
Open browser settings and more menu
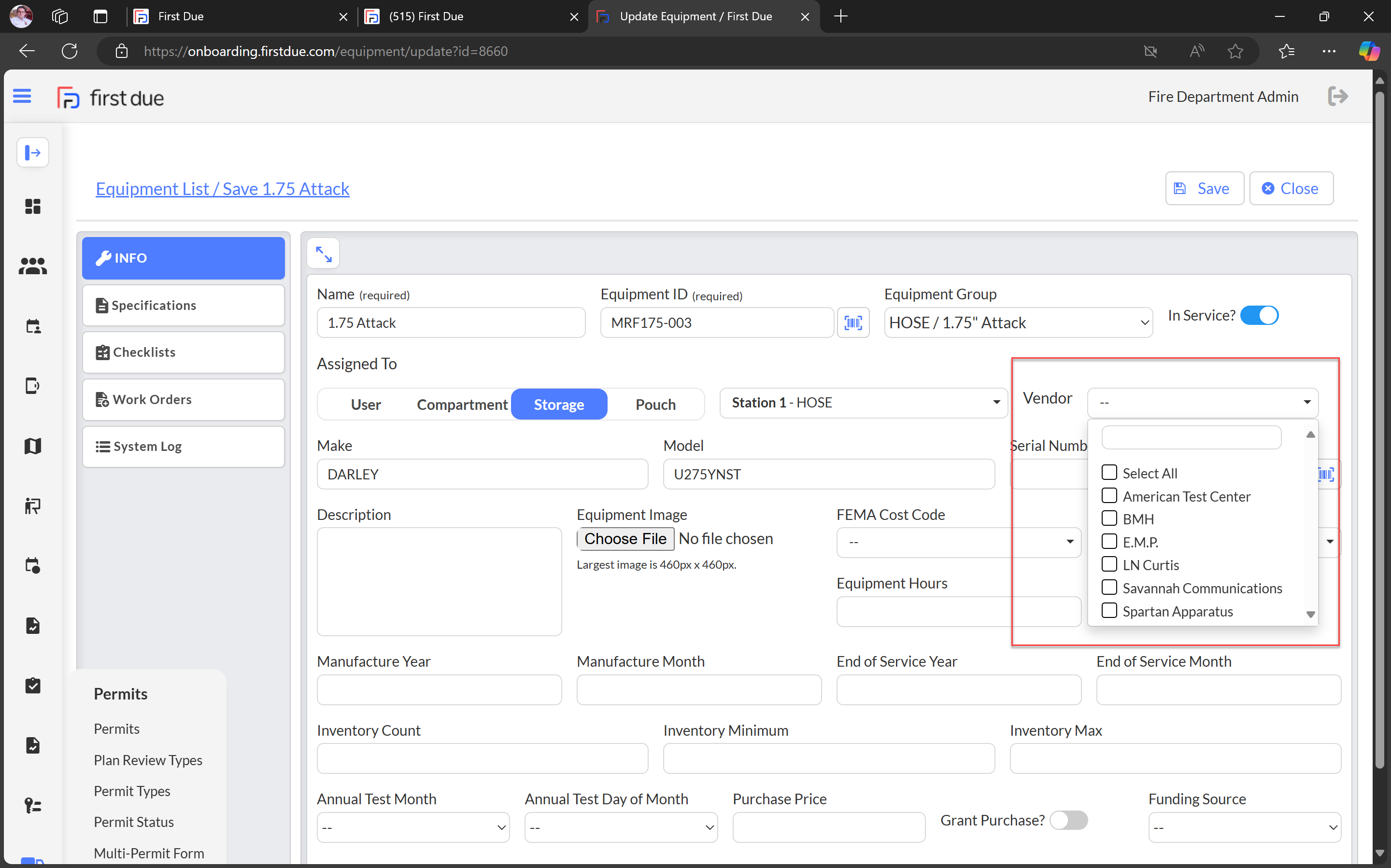coord(1329,51)
